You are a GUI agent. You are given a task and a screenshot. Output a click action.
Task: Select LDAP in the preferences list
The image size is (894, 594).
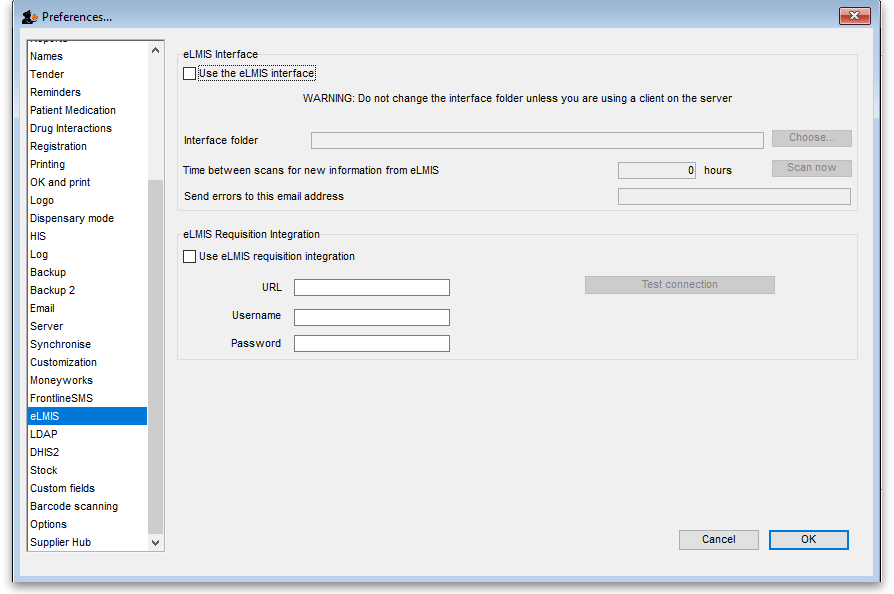[x=44, y=434]
